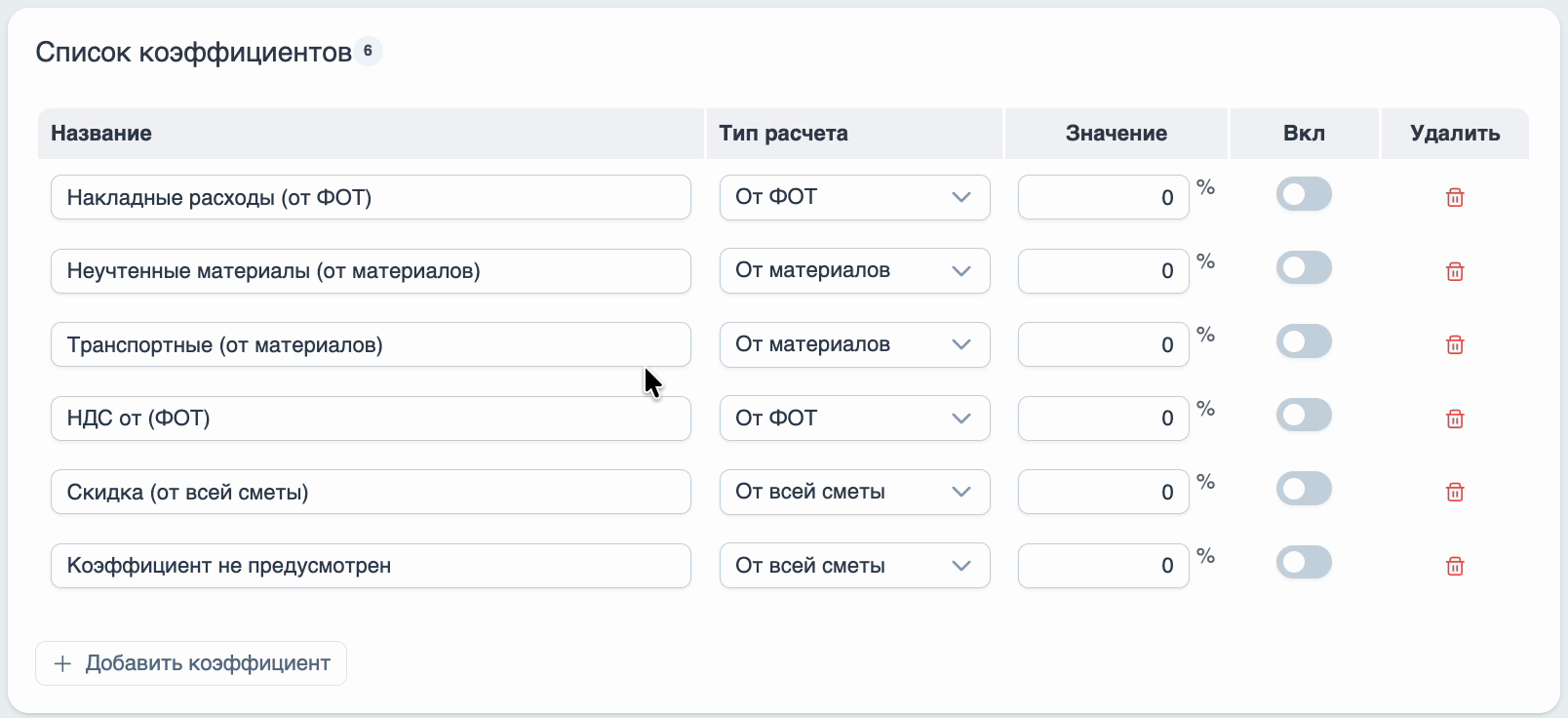This screenshot has height=718, width=1568.
Task: Open the От ФОТ dropdown for НДС row
Action: pyautogui.click(x=855, y=419)
